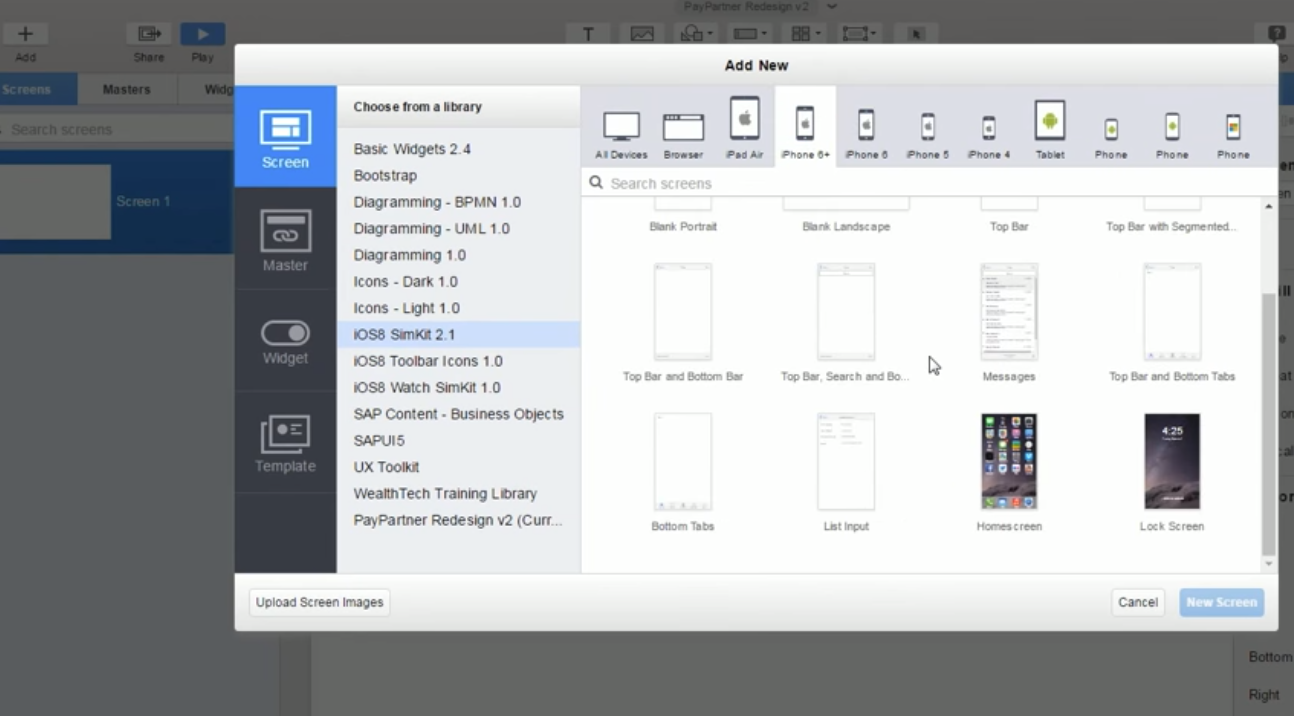This screenshot has width=1294, height=716.
Task: Select the iPhone 4 device filter
Action: [988, 128]
